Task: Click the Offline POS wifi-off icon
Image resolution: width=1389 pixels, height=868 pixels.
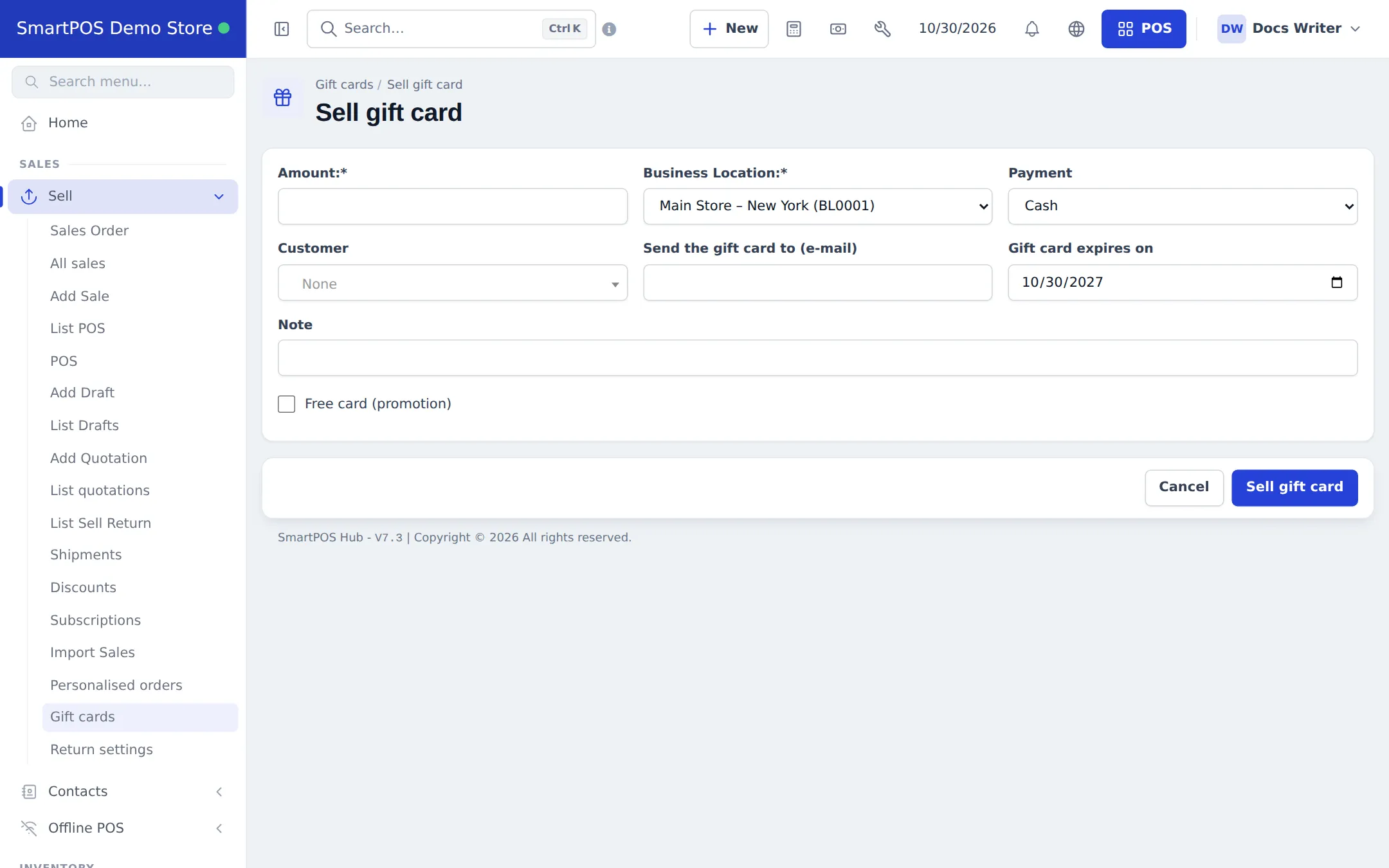Action: tap(29, 828)
